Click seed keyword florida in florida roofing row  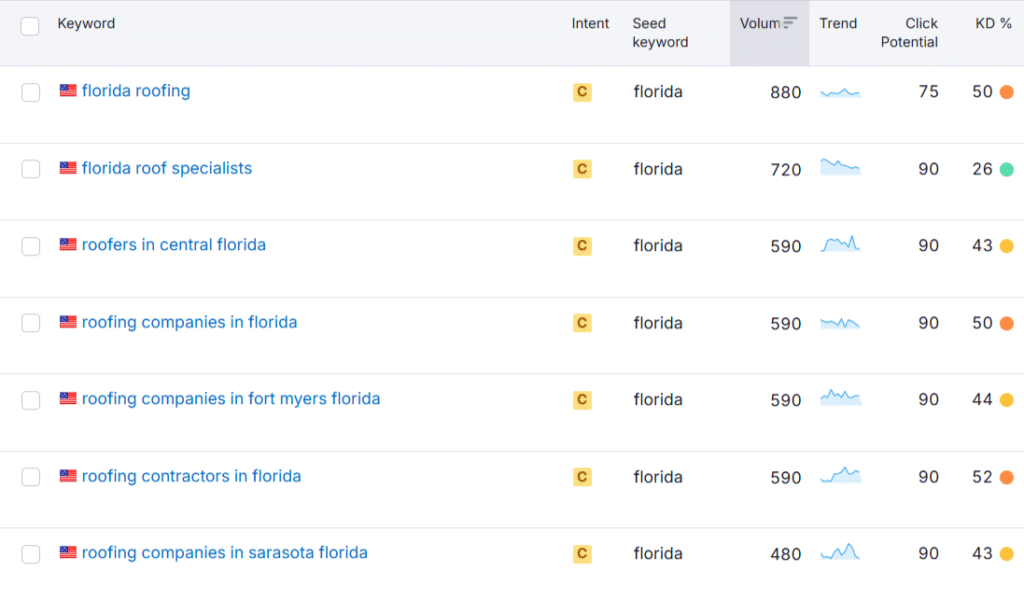pos(658,92)
